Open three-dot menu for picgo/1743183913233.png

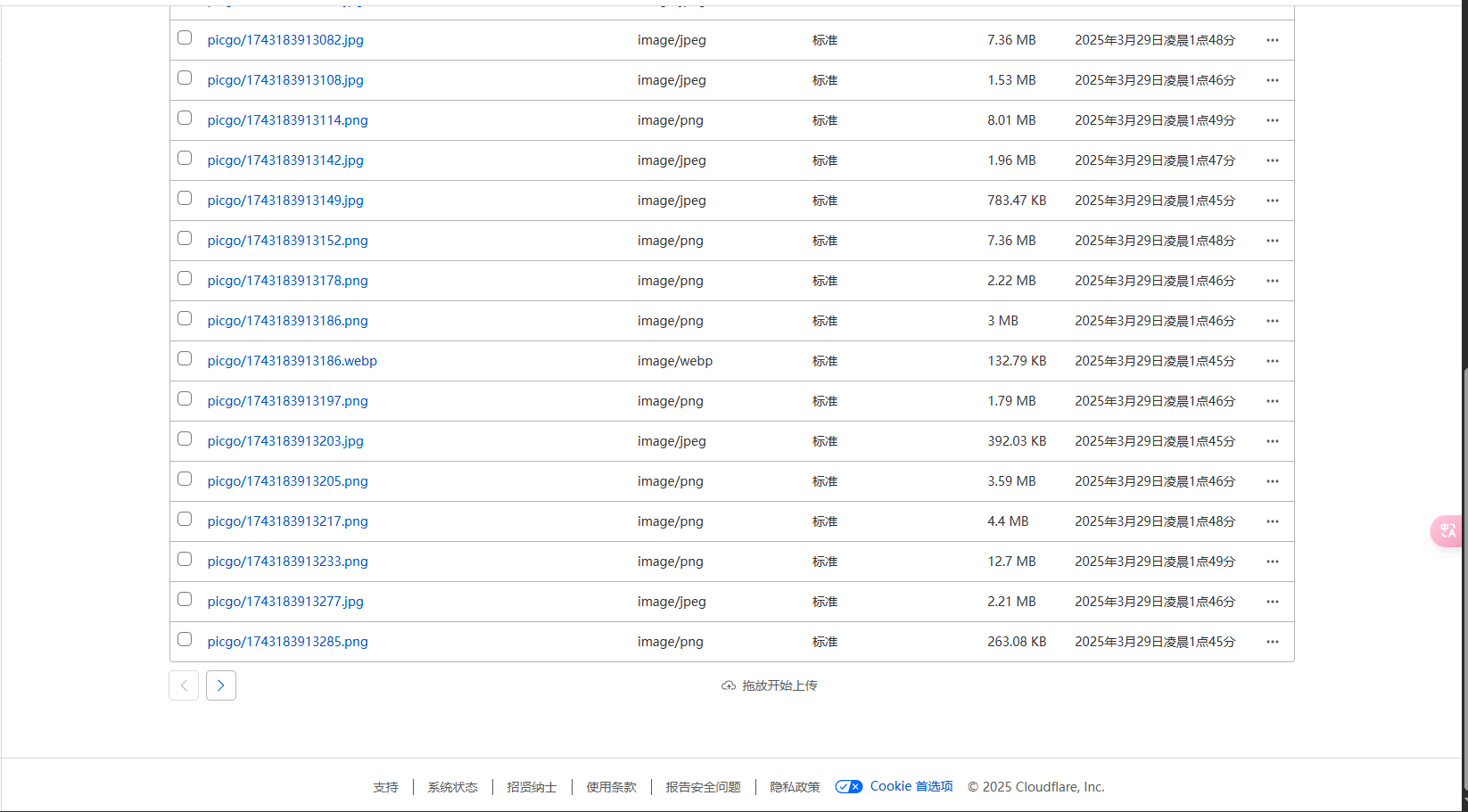1272,562
